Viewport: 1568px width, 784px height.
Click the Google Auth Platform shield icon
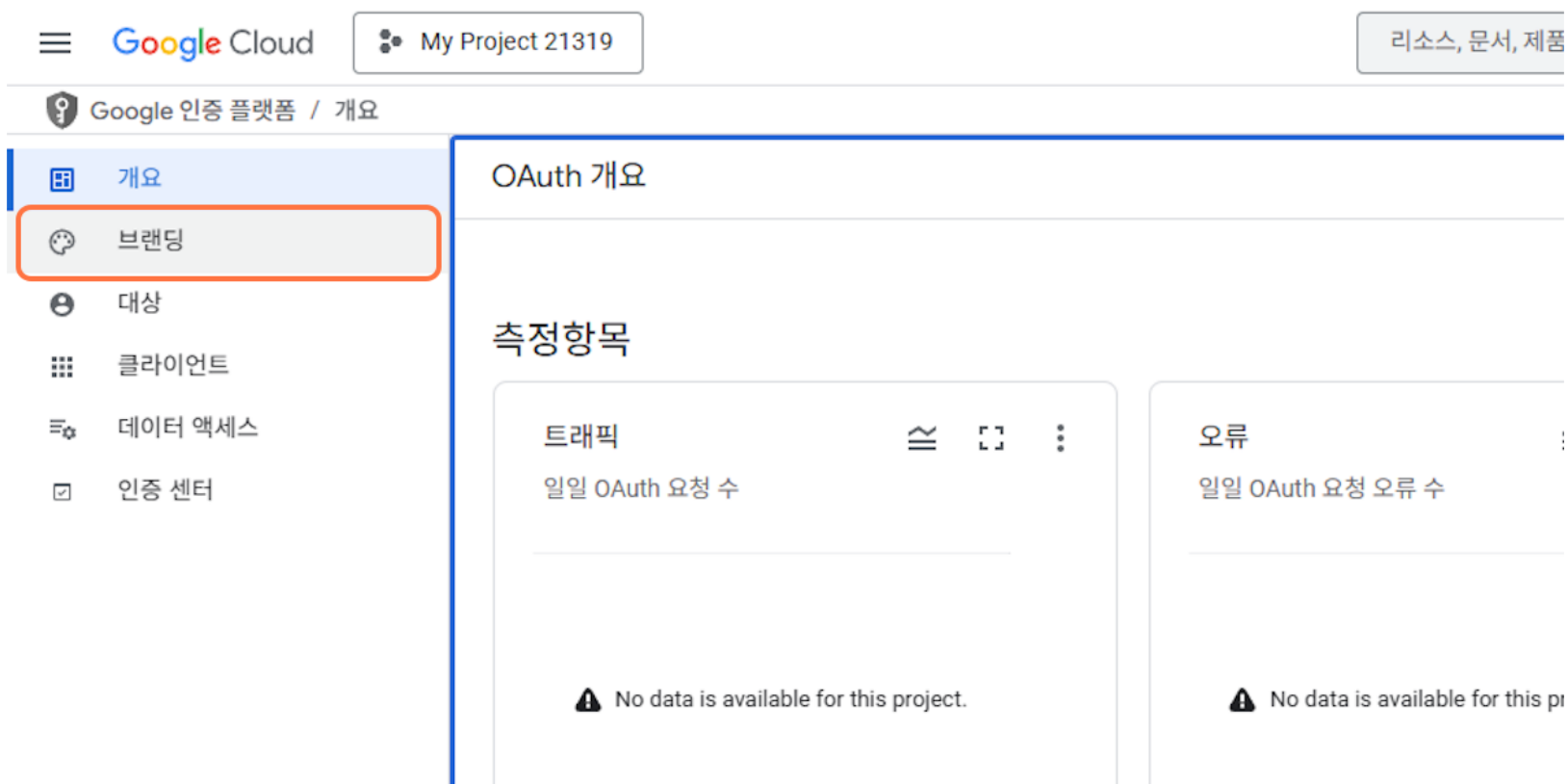[x=62, y=110]
